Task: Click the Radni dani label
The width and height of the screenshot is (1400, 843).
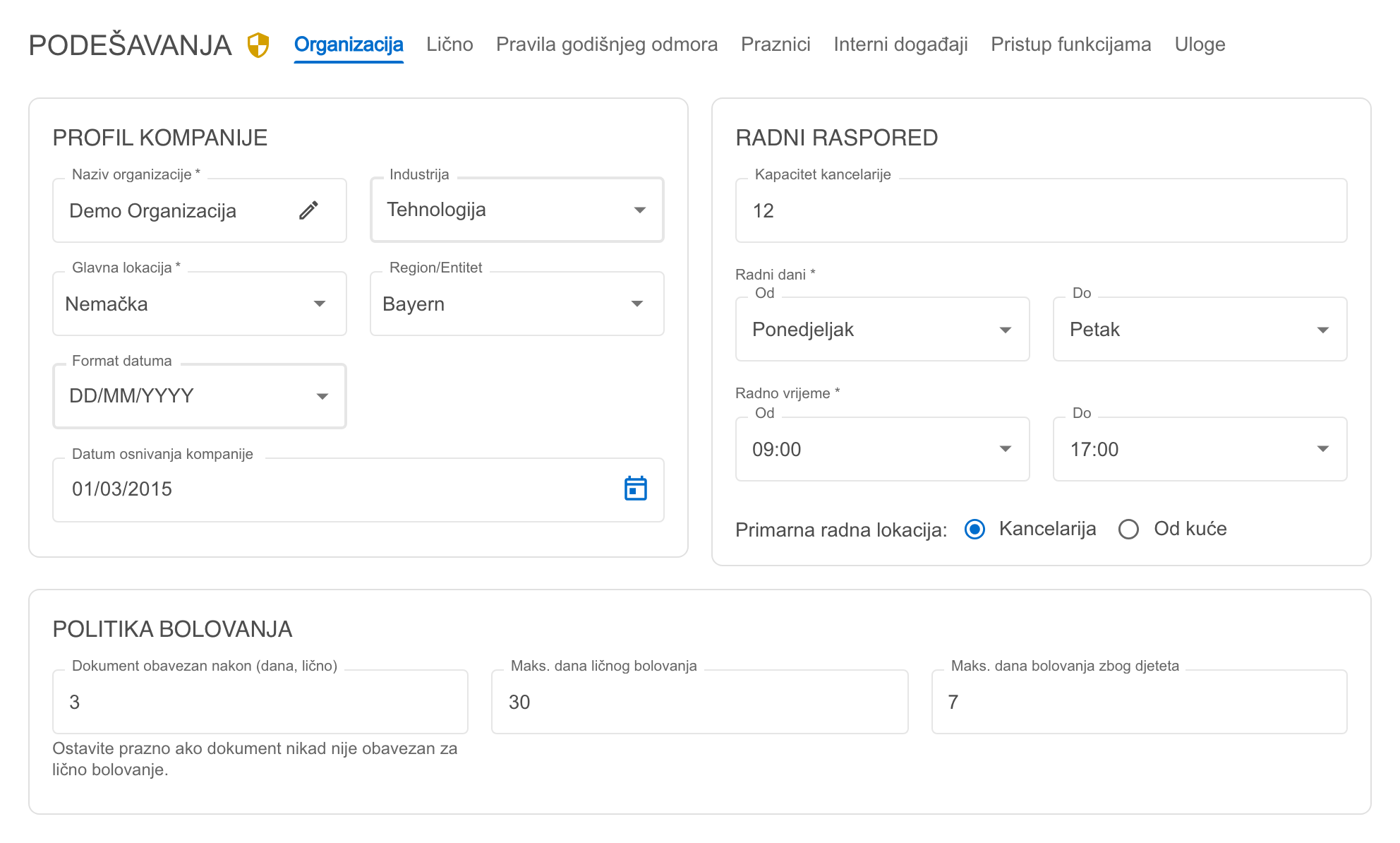Action: click(776, 275)
